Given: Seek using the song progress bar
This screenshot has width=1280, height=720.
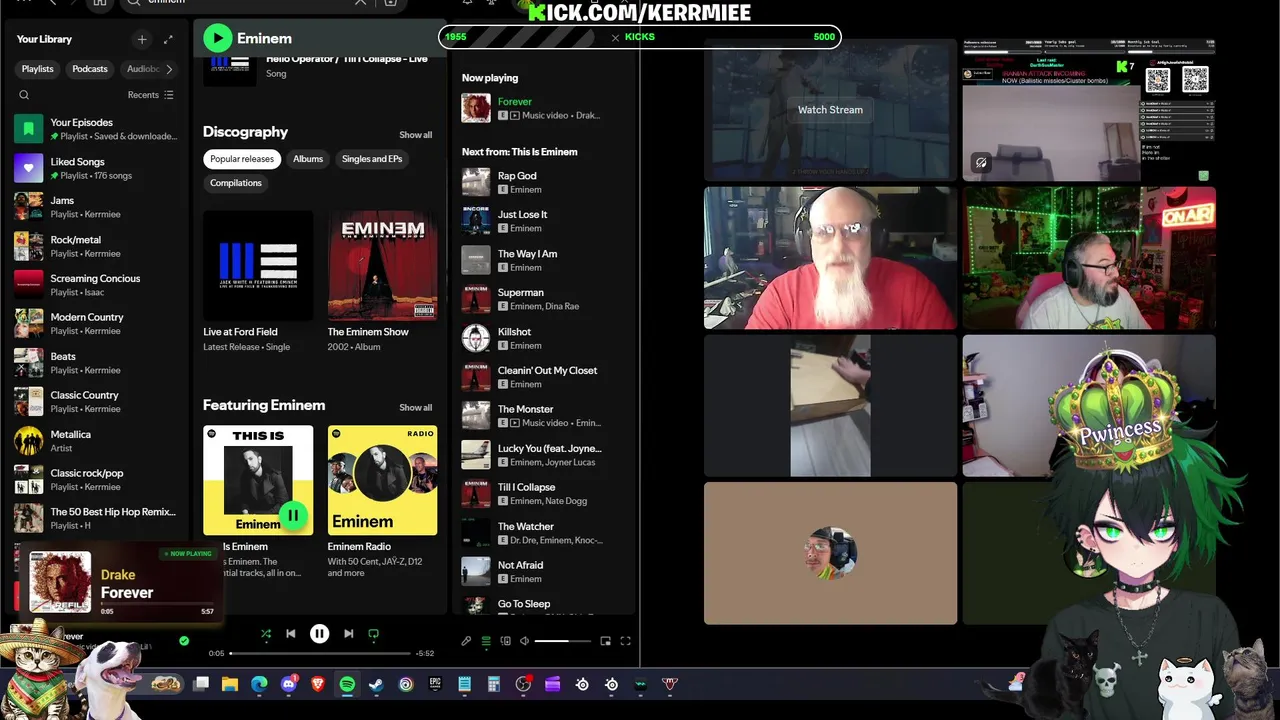Looking at the screenshot, I should (x=320, y=653).
